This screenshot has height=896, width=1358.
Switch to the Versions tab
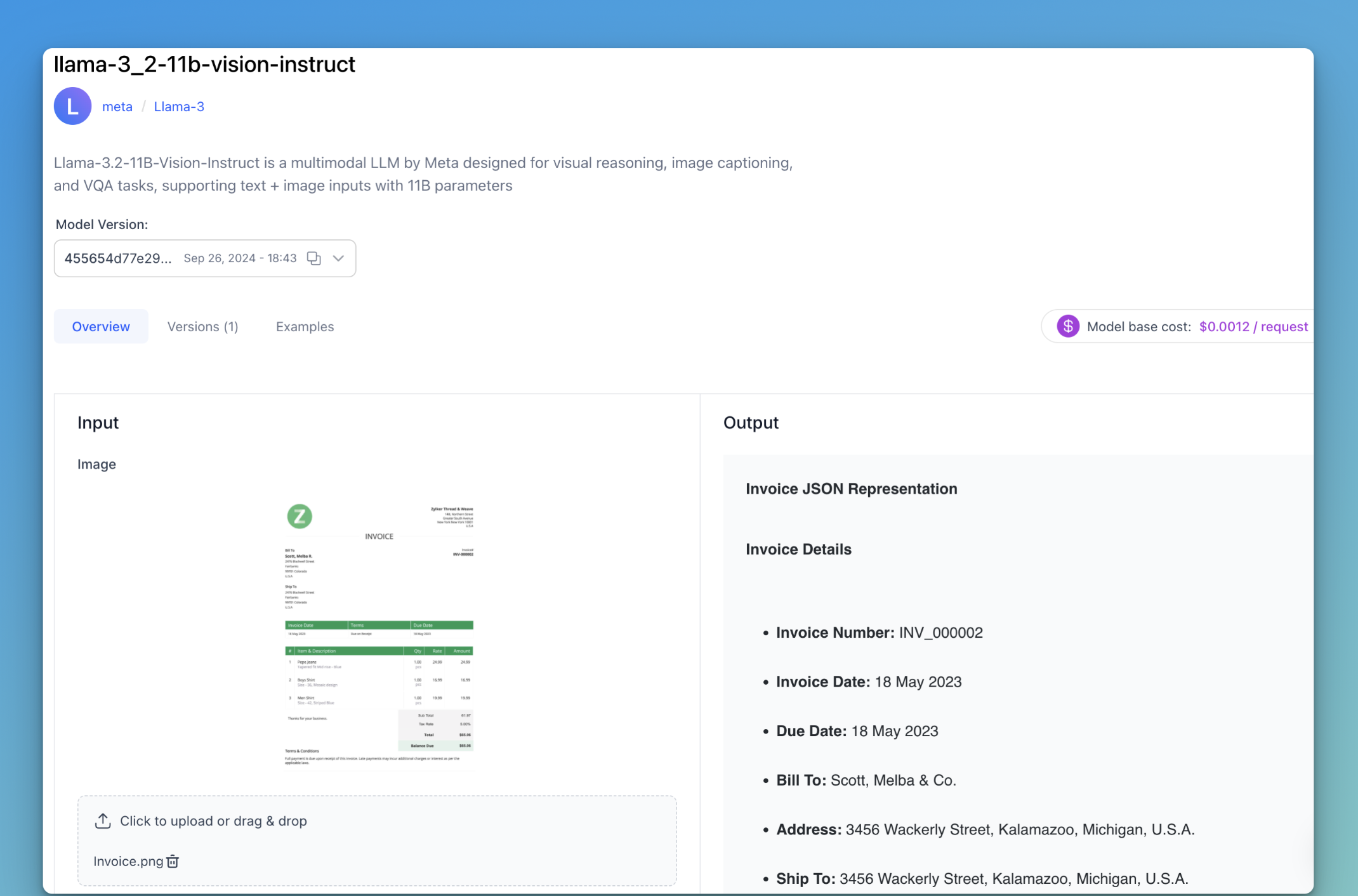[x=202, y=326]
